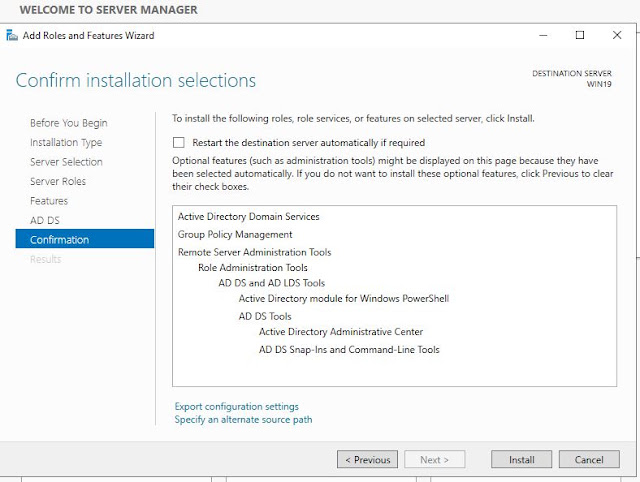Select Group Policy Management entry
Viewport: 640px width, 482px height.
coord(235,234)
